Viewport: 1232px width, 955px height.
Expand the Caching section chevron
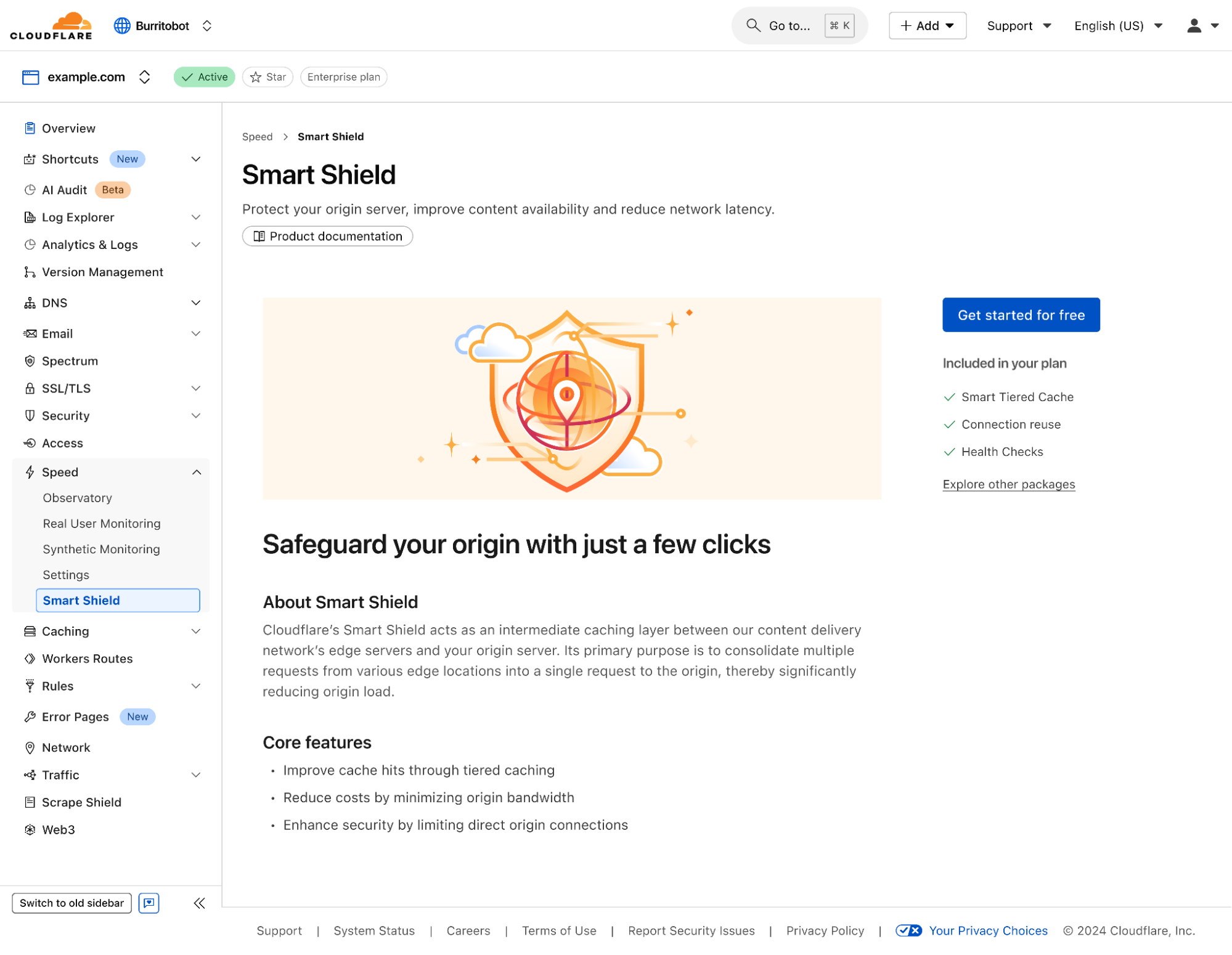click(x=196, y=631)
